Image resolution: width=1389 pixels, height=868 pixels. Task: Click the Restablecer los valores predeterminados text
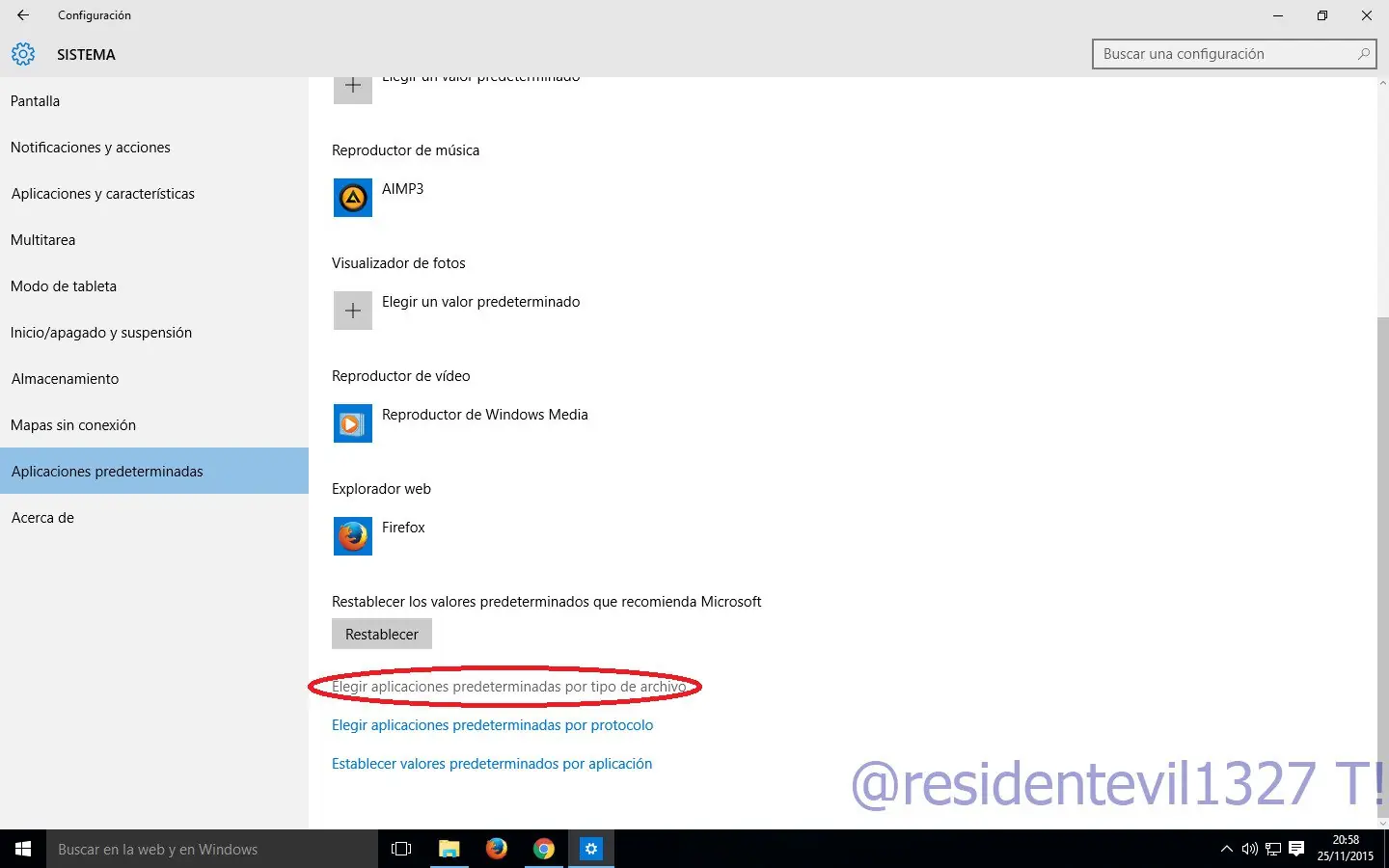[x=547, y=602]
